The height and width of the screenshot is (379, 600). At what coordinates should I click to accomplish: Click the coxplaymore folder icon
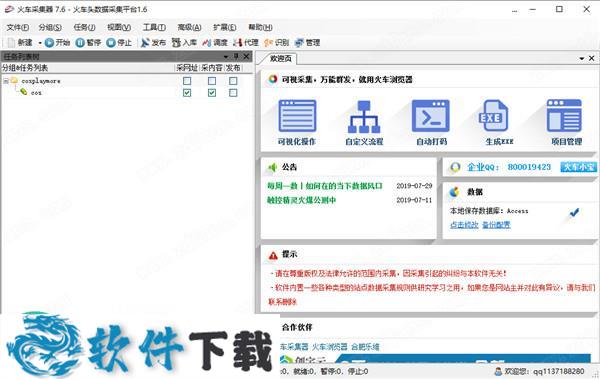tap(14, 80)
